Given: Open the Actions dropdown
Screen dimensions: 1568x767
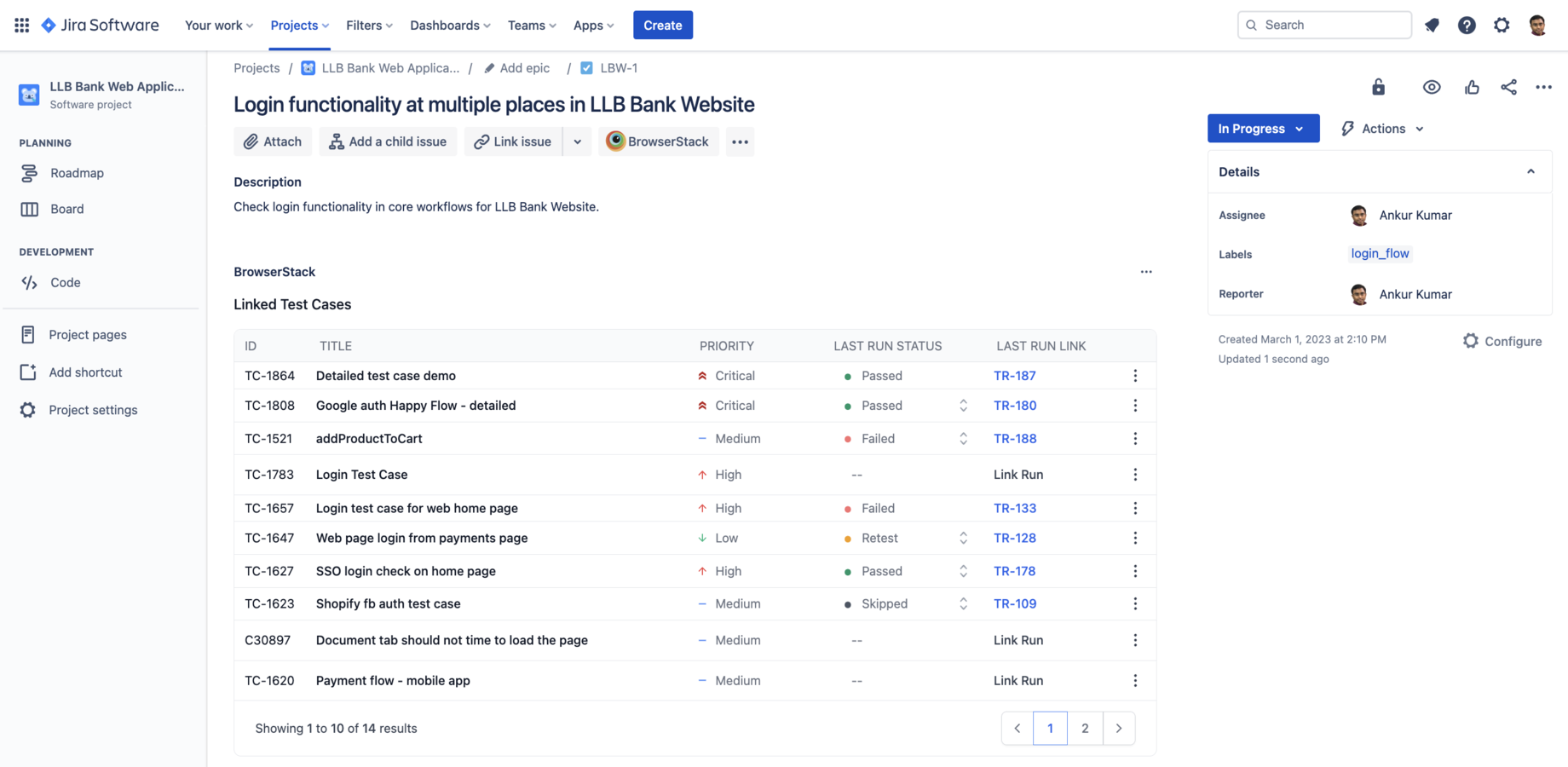Looking at the screenshot, I should pos(1382,129).
